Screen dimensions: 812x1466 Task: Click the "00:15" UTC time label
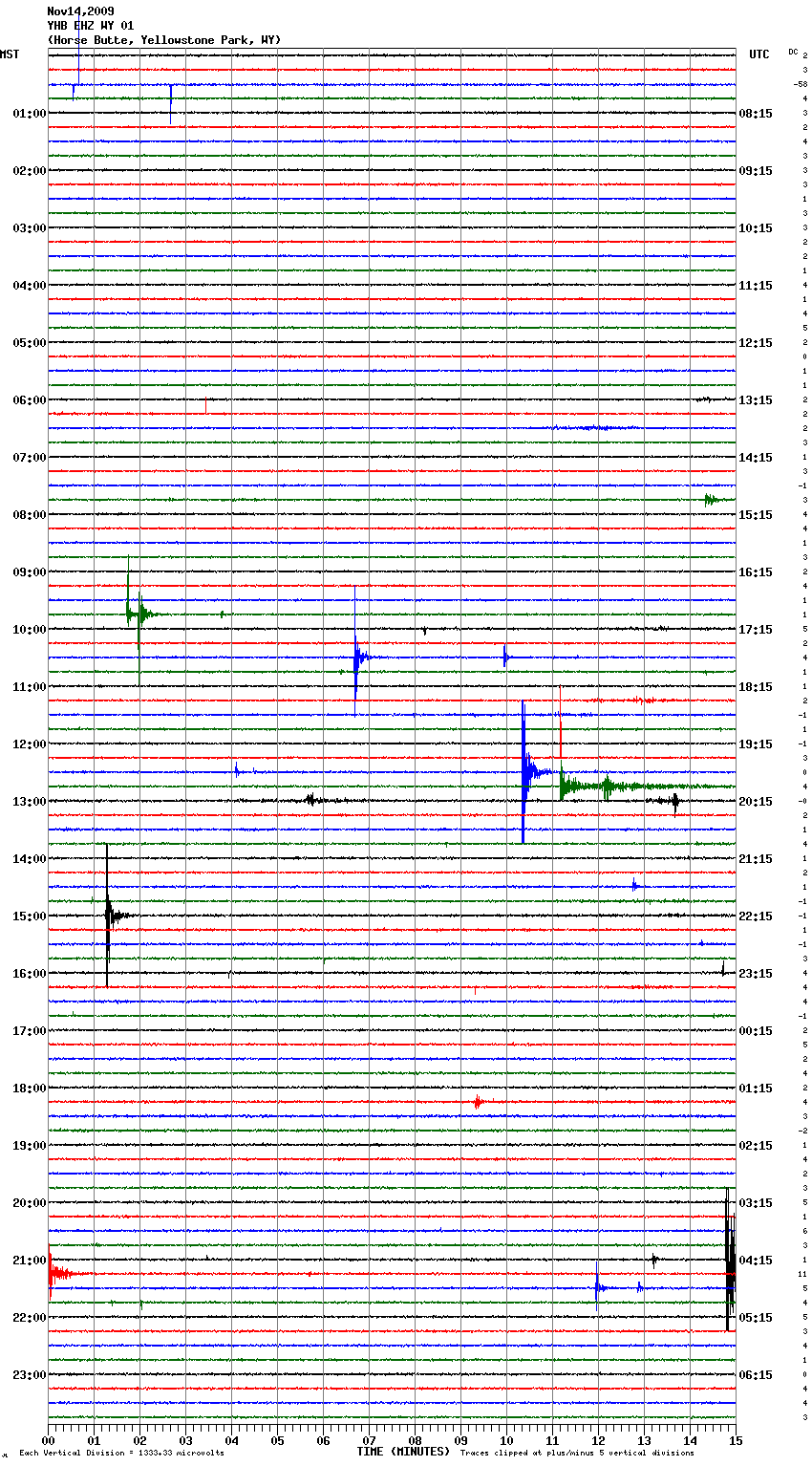(x=756, y=1031)
